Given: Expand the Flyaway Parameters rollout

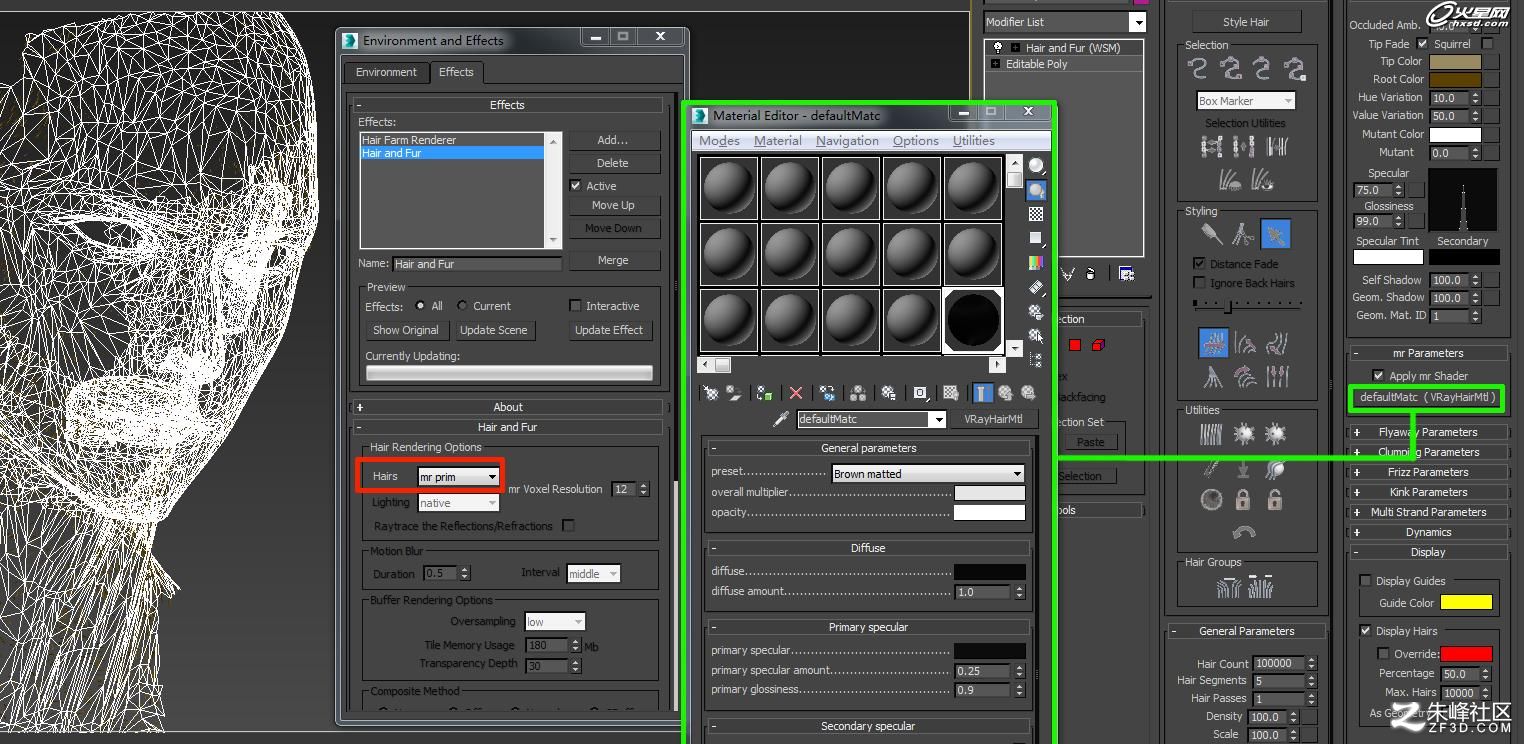Looking at the screenshot, I should 1428,432.
